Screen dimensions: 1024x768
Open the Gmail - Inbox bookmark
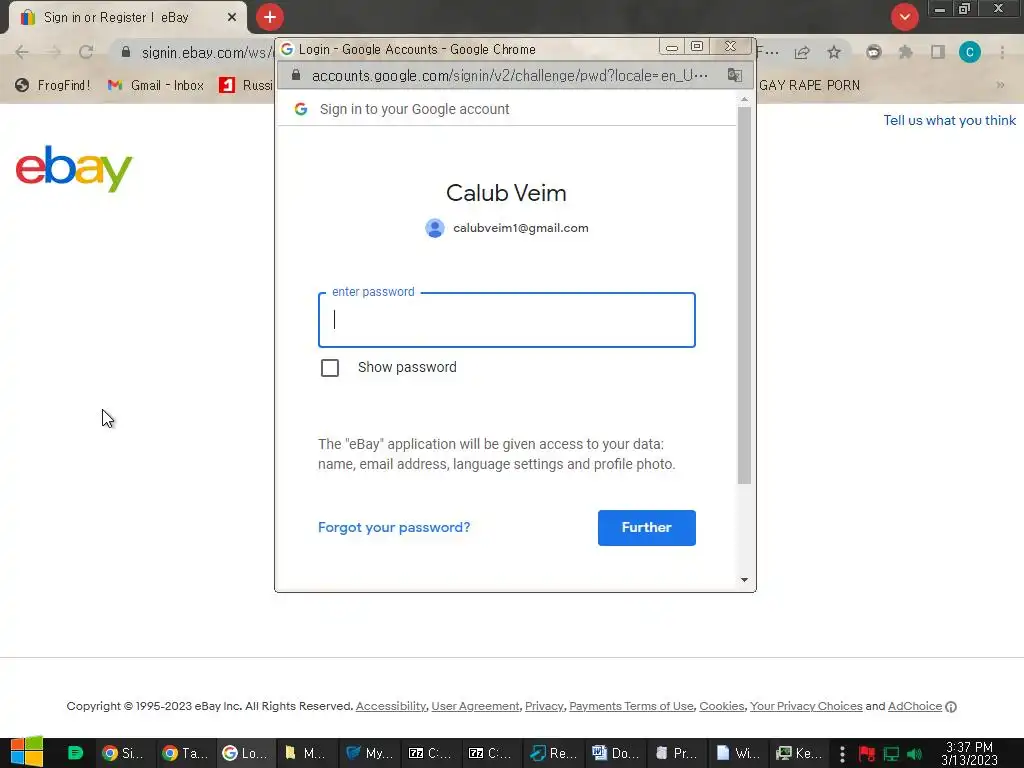click(156, 86)
